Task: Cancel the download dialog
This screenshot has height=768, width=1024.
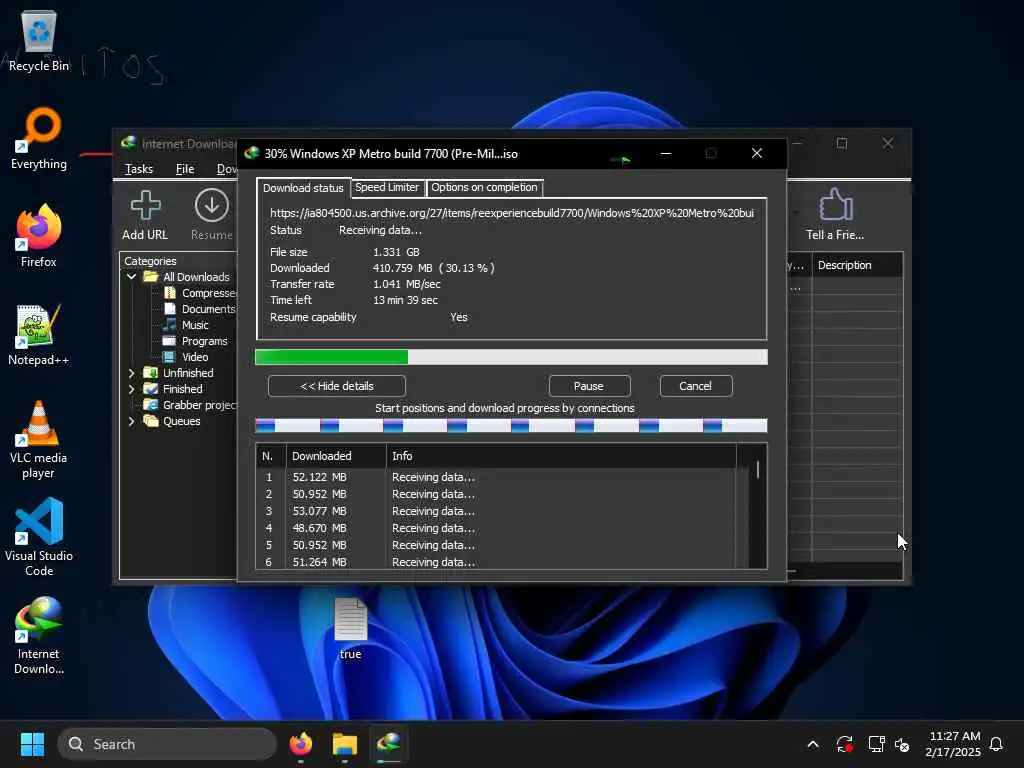Action: tap(696, 386)
